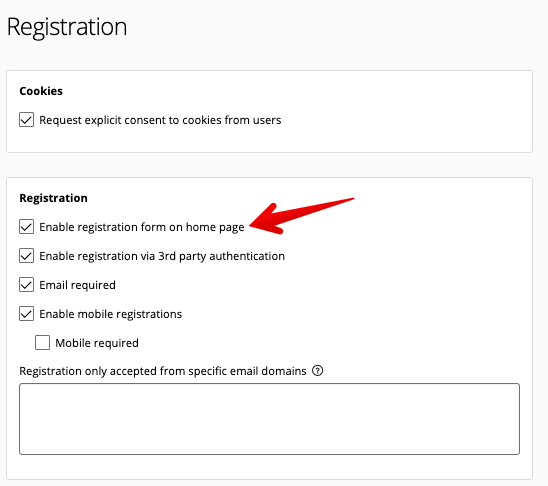
Task: Click the 'Enable mobile registrations' label text
Action: 110,314
